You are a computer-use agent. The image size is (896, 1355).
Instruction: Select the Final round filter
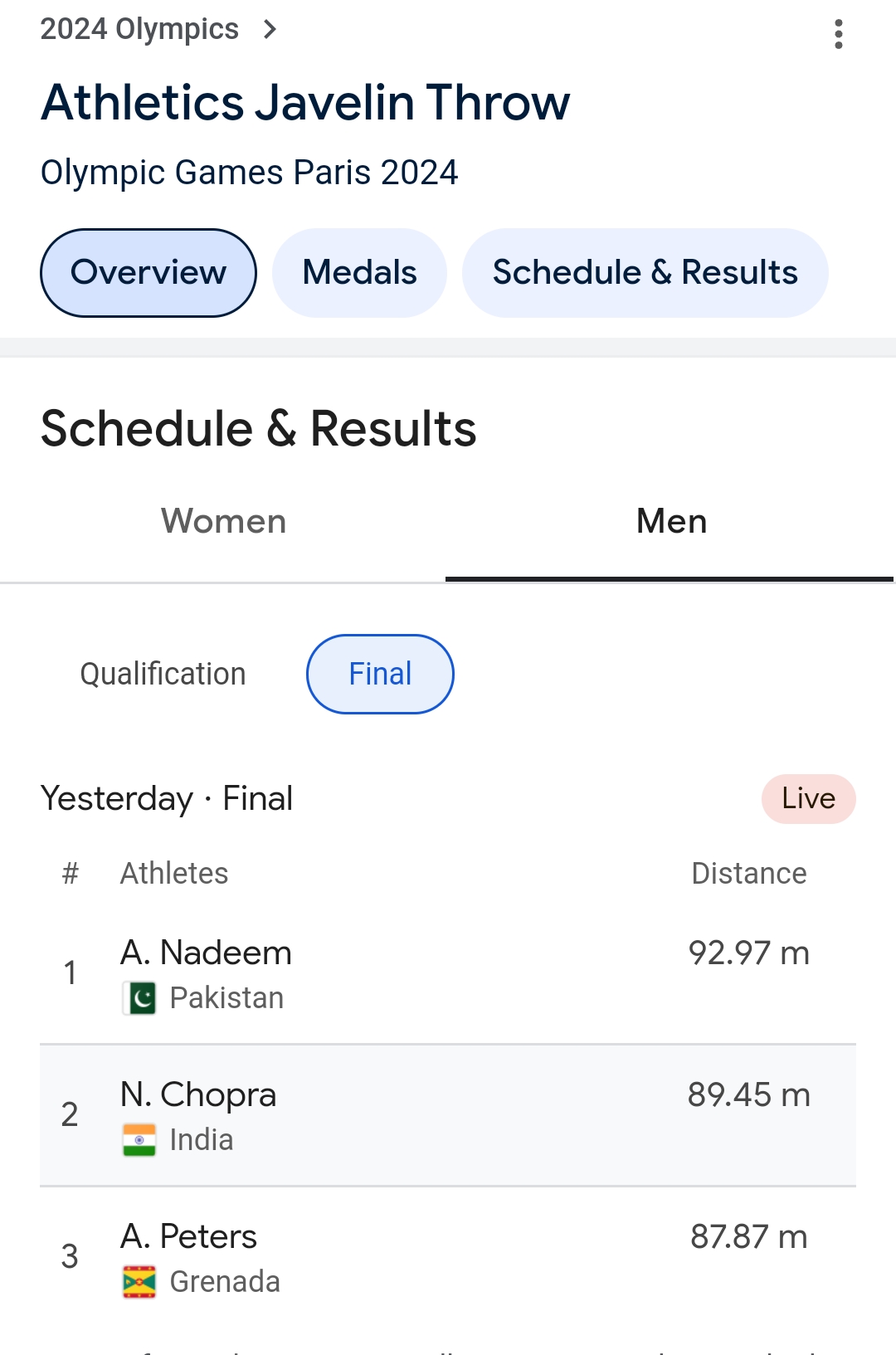[380, 675]
